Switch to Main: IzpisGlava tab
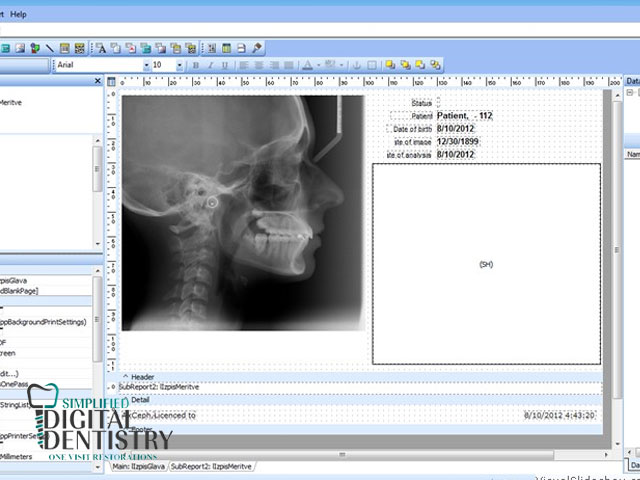Image resolution: width=640 pixels, height=480 pixels. tap(139, 467)
